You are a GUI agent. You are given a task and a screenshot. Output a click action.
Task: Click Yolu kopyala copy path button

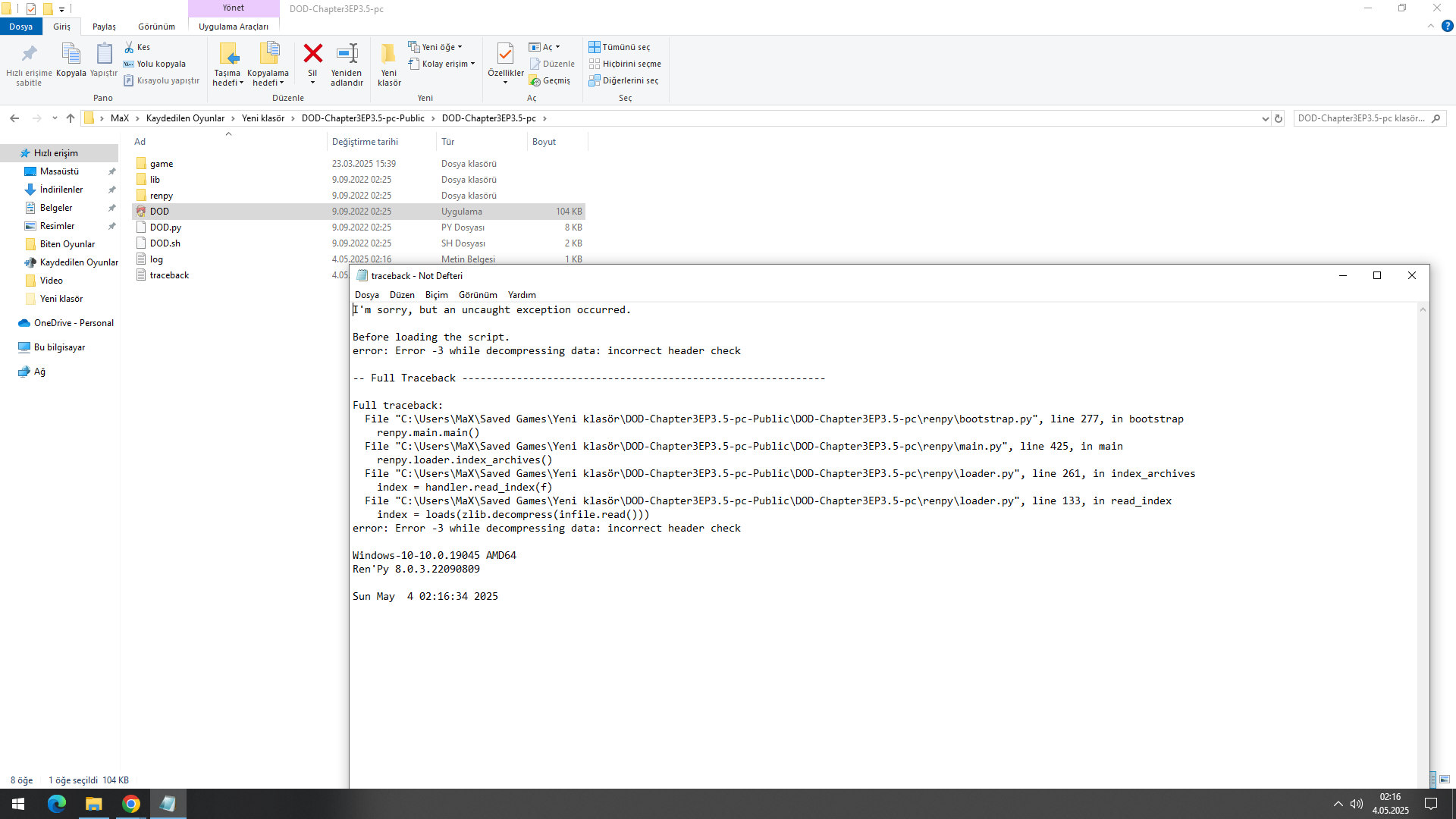click(155, 64)
